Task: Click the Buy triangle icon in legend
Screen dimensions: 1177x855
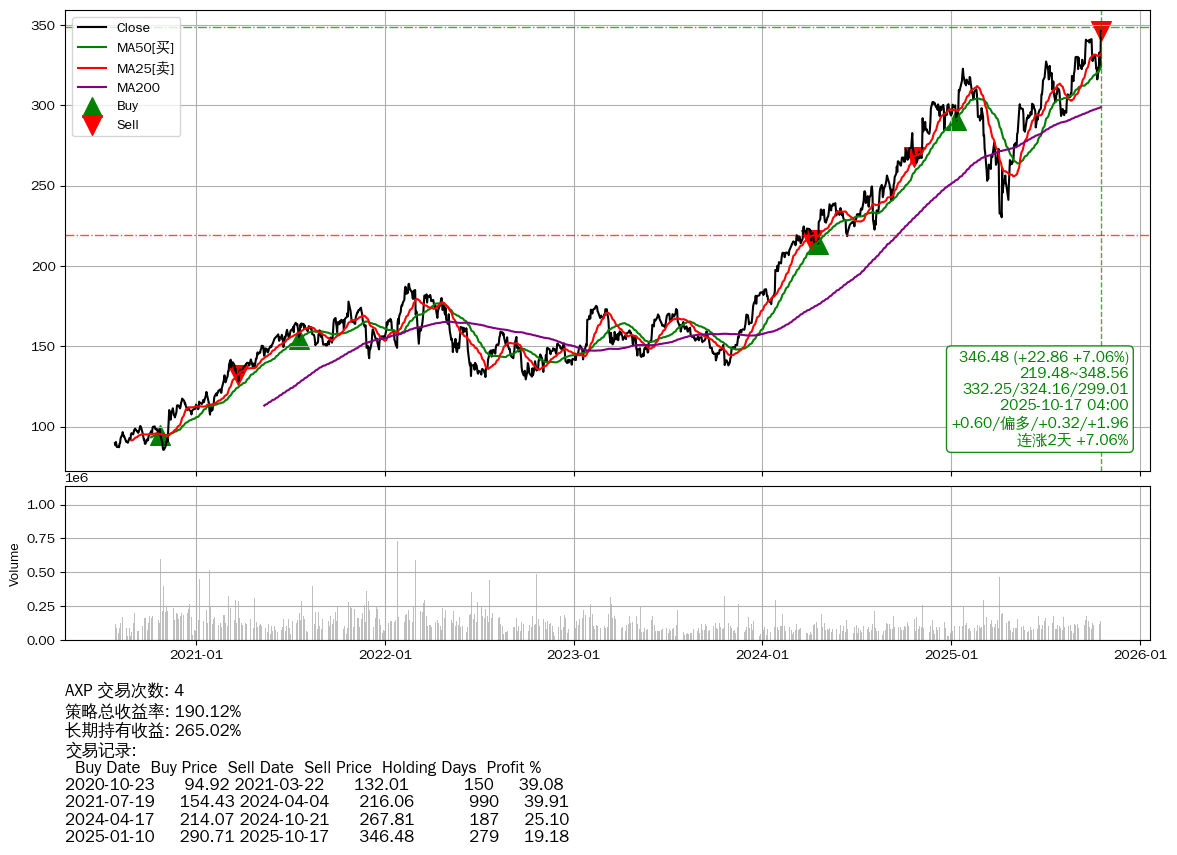Action: [92, 106]
